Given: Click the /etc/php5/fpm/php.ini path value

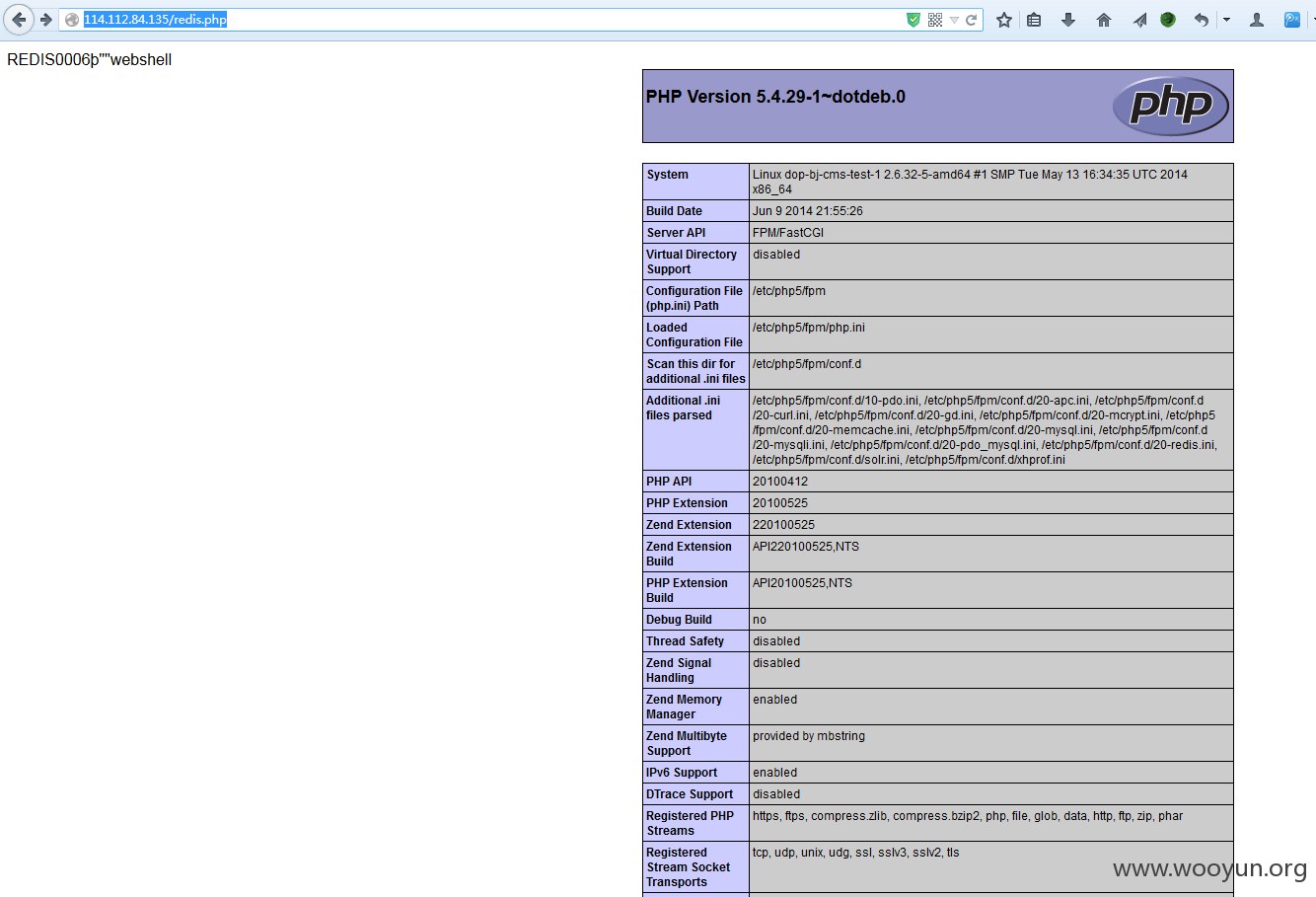Looking at the screenshot, I should pos(808,328).
